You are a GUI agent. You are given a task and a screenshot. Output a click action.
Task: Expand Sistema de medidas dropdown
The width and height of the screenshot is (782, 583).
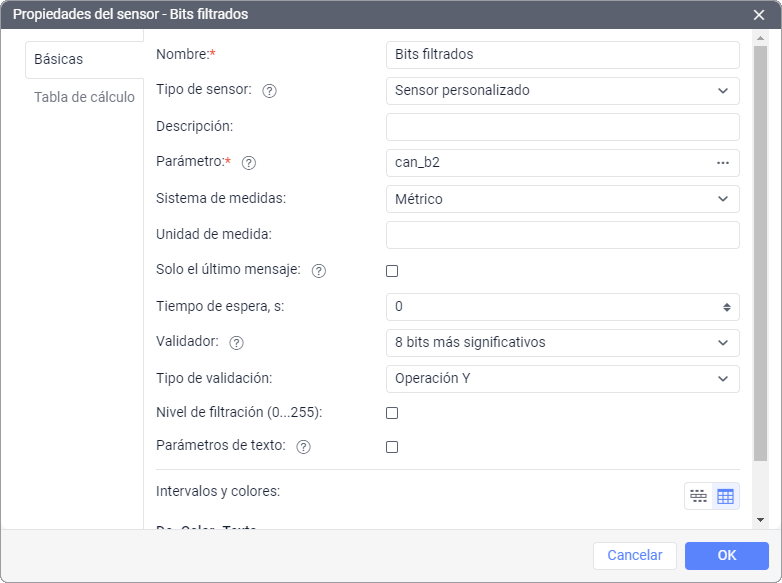[562, 199]
